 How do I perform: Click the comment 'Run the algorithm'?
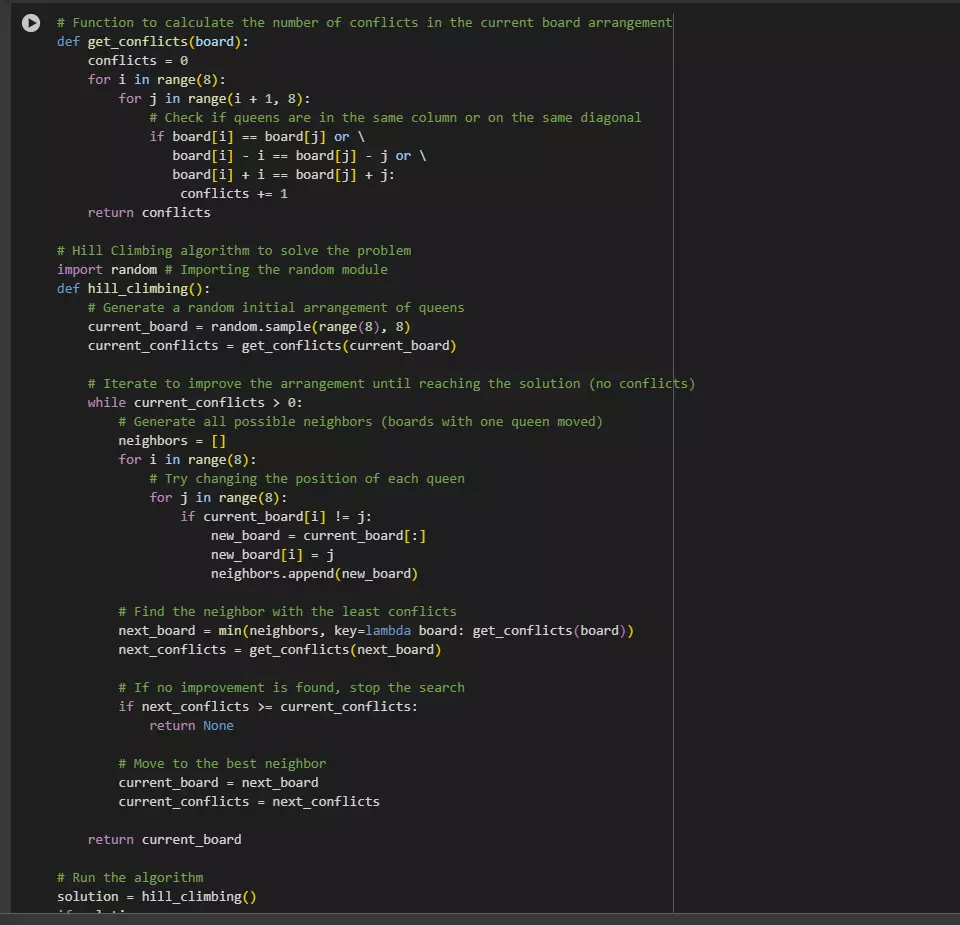(x=130, y=877)
